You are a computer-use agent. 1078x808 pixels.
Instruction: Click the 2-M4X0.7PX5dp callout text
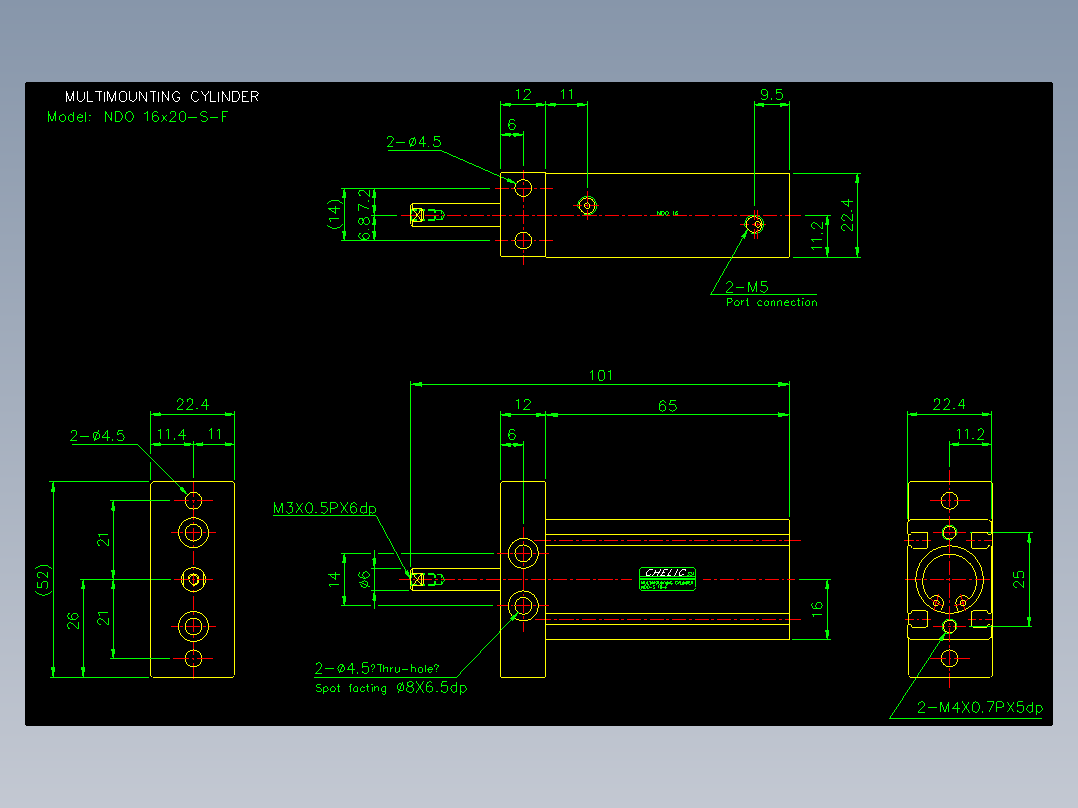pos(980,708)
